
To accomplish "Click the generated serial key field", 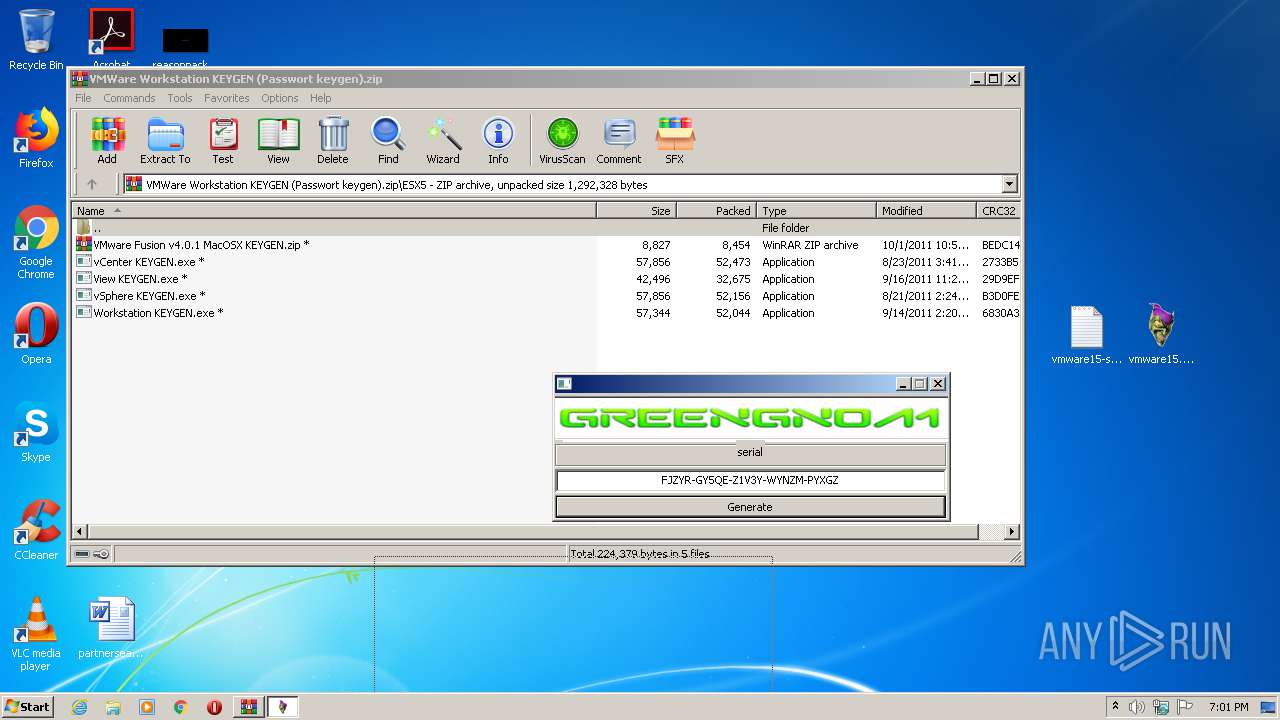I will (750, 480).
